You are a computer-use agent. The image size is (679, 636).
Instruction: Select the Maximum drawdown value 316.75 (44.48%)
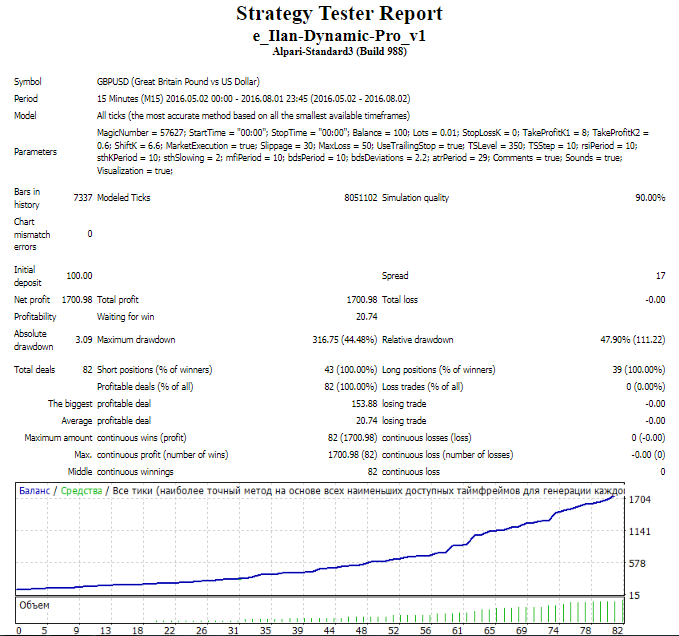click(345, 339)
